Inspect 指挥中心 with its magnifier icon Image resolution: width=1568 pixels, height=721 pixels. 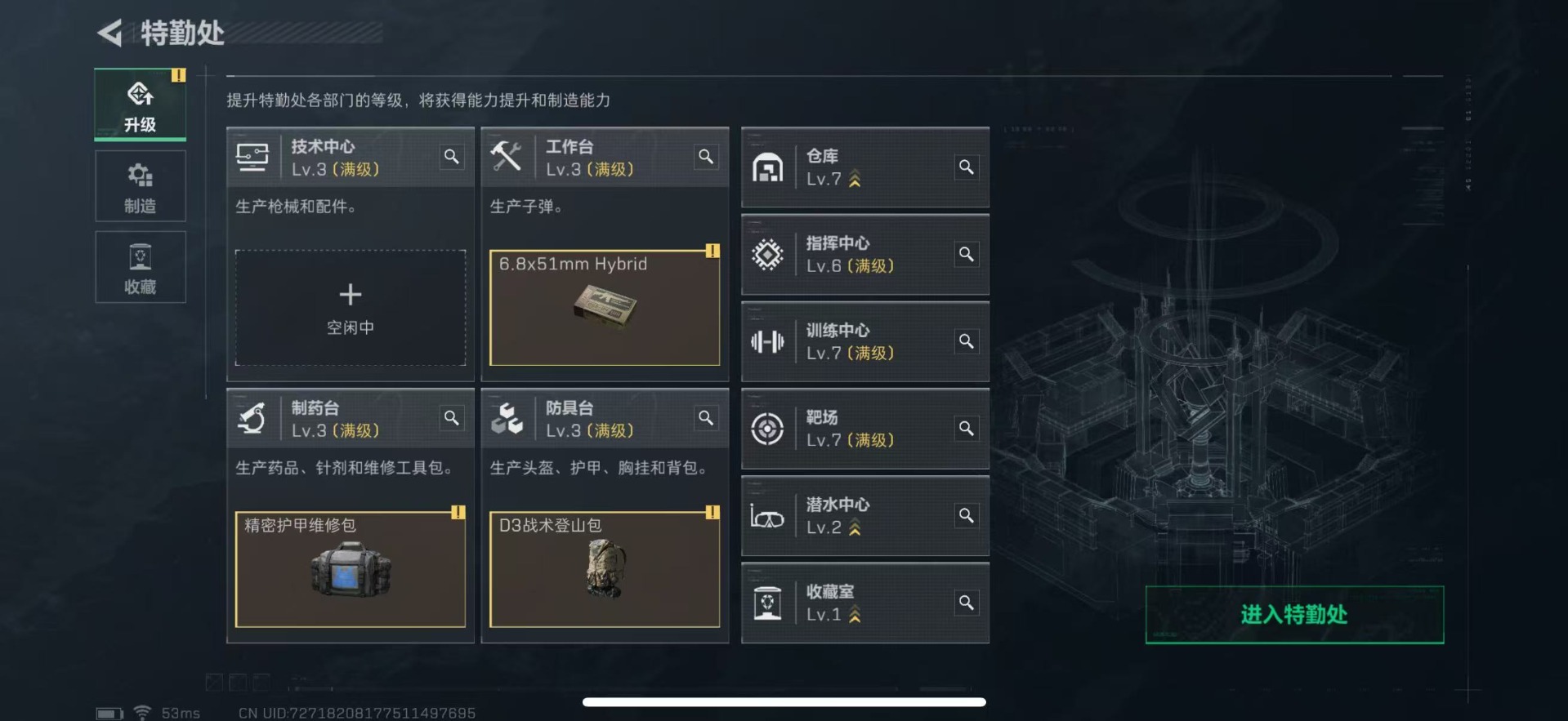point(966,255)
